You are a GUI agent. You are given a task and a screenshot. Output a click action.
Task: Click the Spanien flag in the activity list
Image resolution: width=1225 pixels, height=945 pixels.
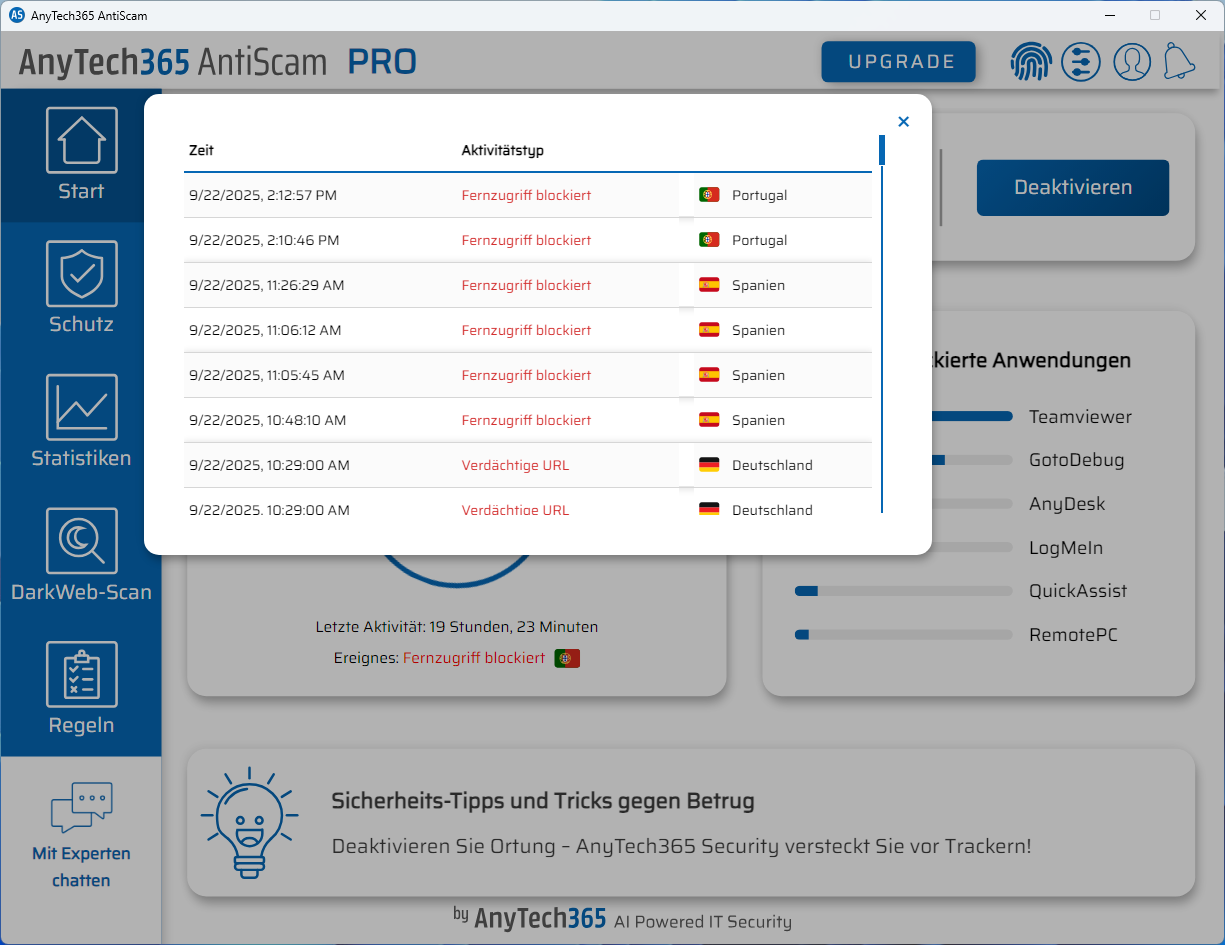pos(711,285)
